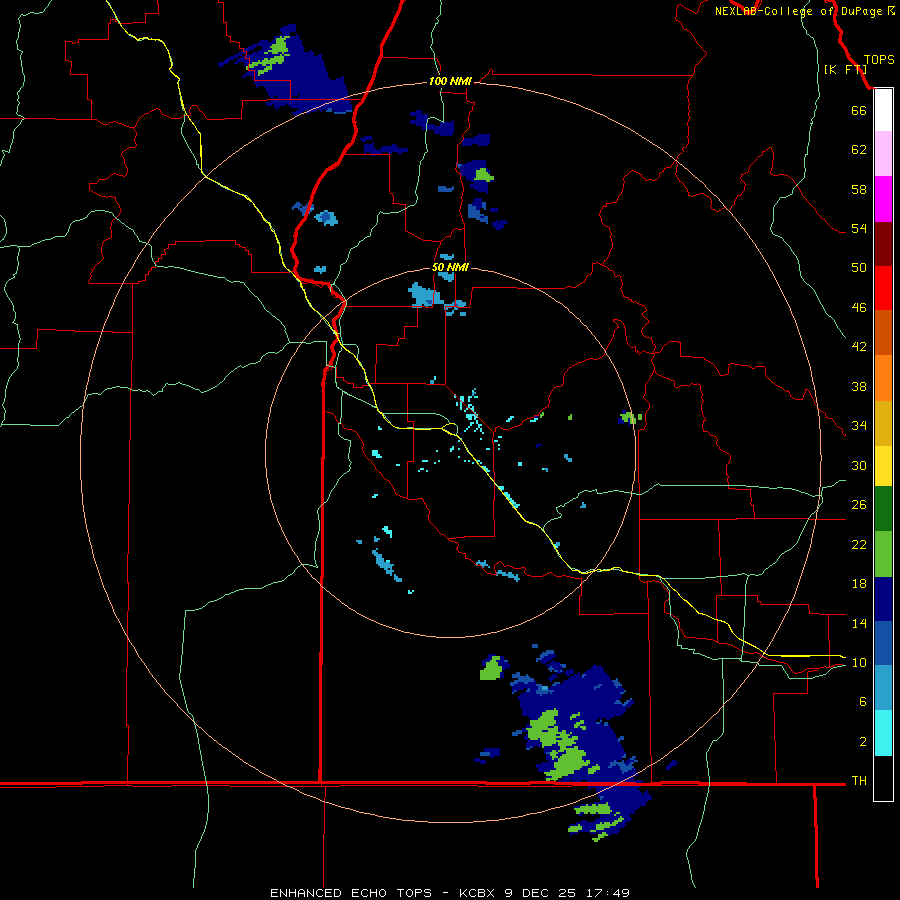
Task: Click the '9 DEC 25' date in the caption
Action: [542, 893]
